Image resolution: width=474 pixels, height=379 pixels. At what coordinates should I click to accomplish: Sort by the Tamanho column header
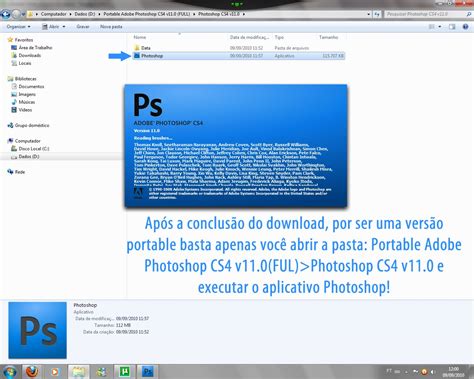(329, 37)
